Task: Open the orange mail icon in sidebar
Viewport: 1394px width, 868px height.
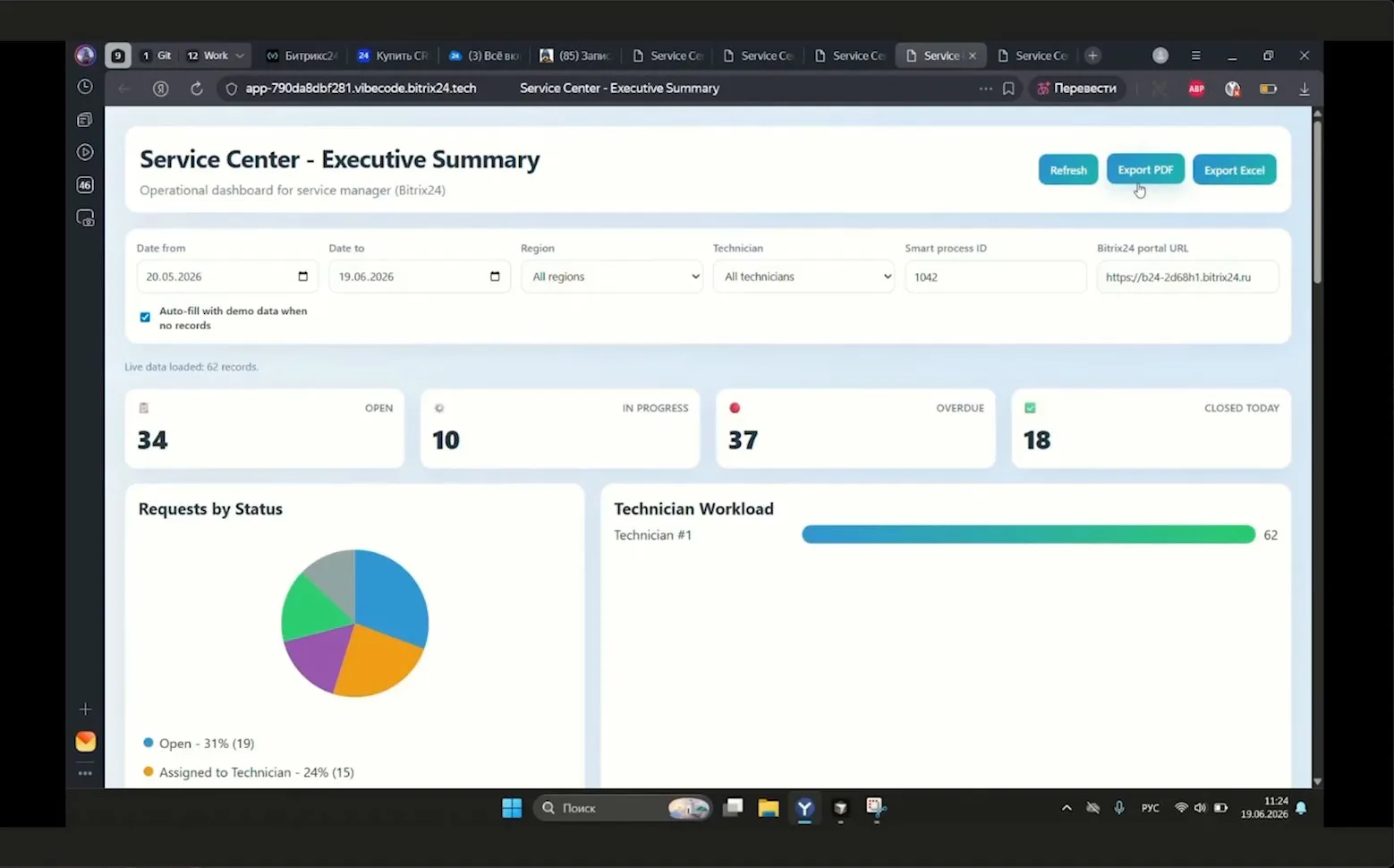Action: coord(85,742)
